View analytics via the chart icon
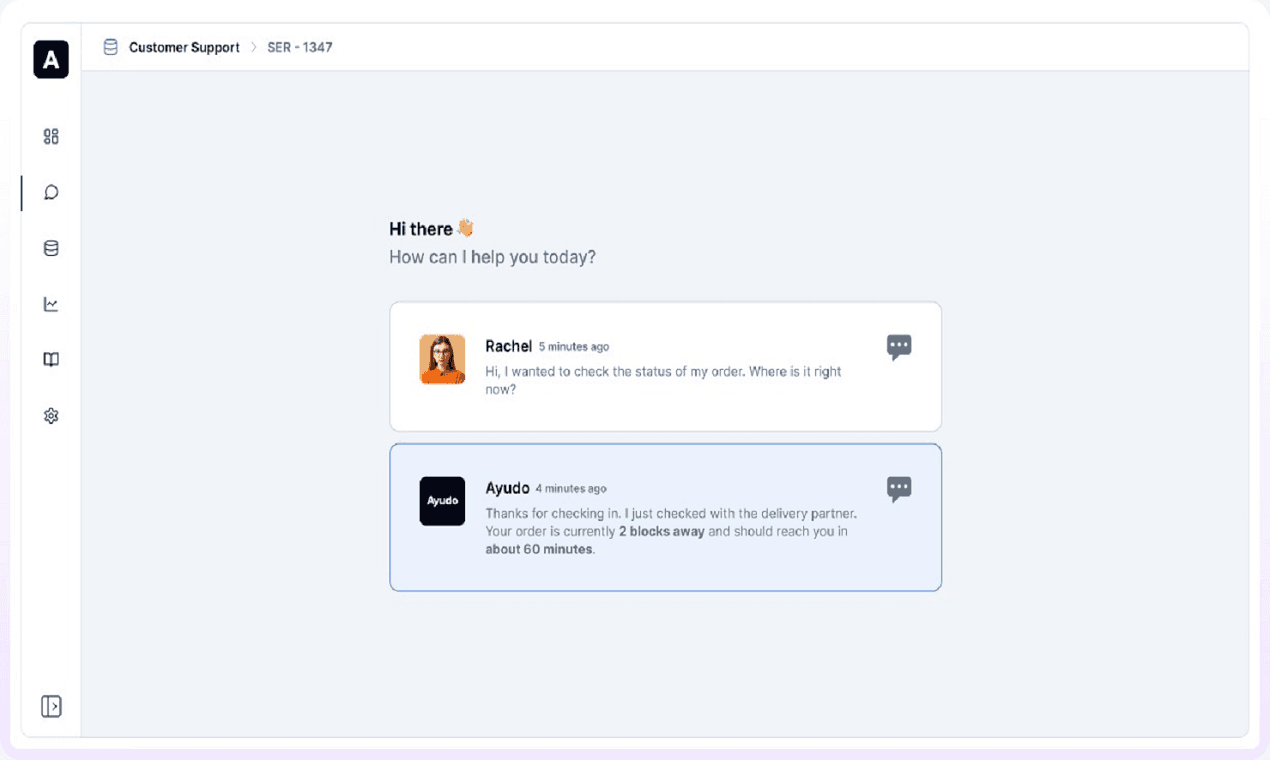Image resolution: width=1270 pixels, height=760 pixels. click(50, 304)
